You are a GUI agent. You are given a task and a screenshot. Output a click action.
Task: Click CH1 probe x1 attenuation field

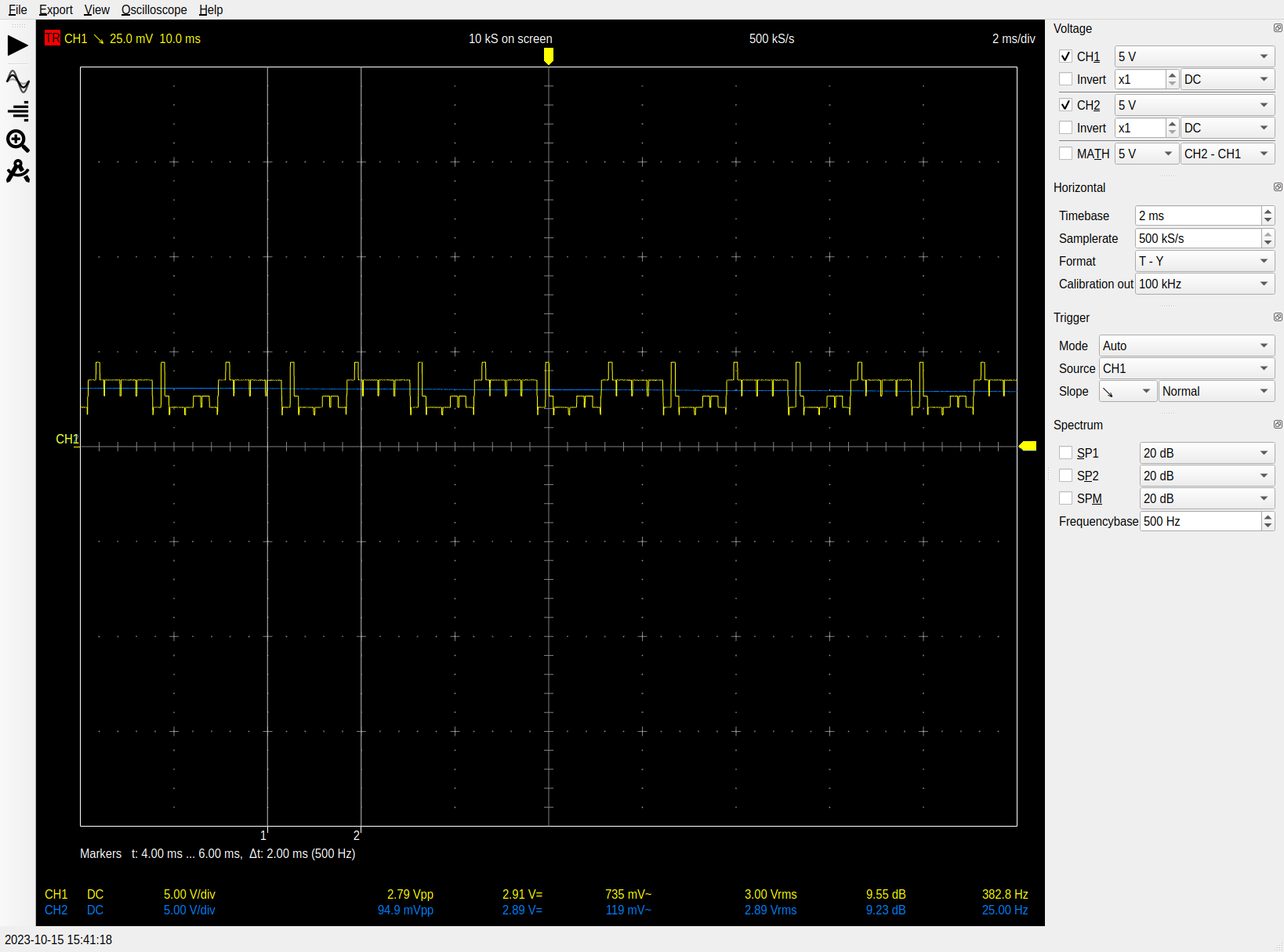(x=1141, y=79)
